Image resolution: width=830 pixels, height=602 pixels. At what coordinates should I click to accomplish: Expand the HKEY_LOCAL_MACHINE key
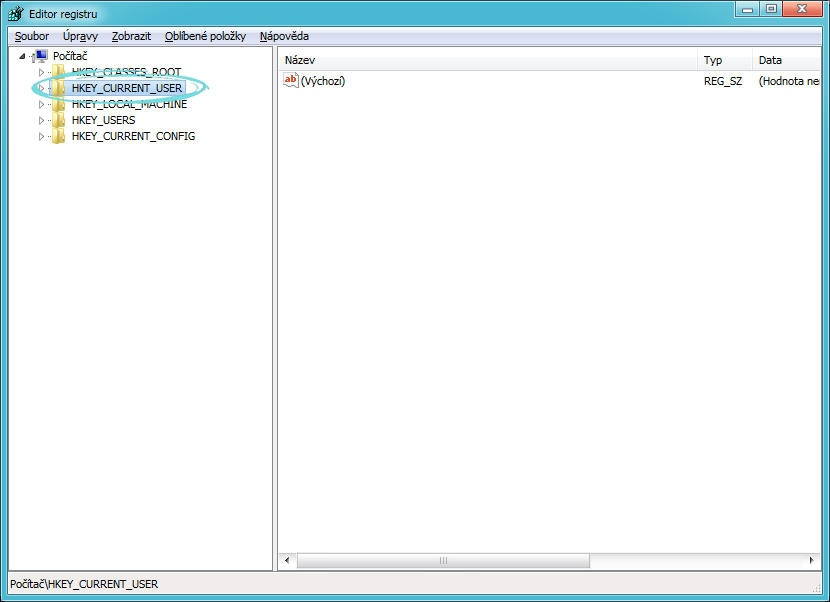coord(41,104)
